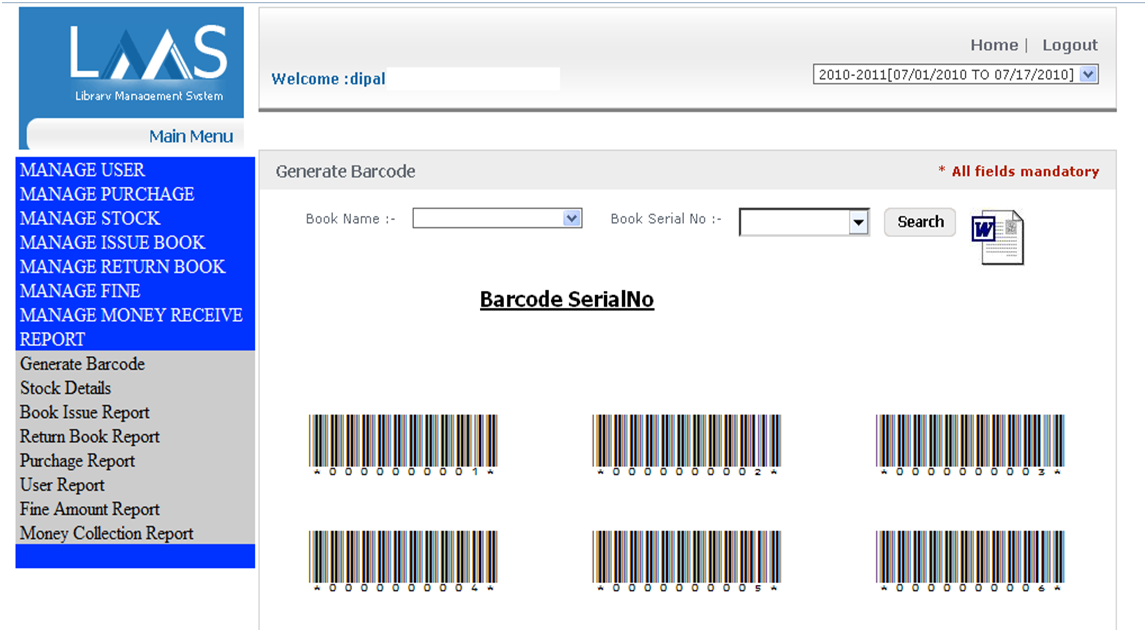Click the Book Name :- label
Screen dimensions: 1147x632
coord(350,219)
